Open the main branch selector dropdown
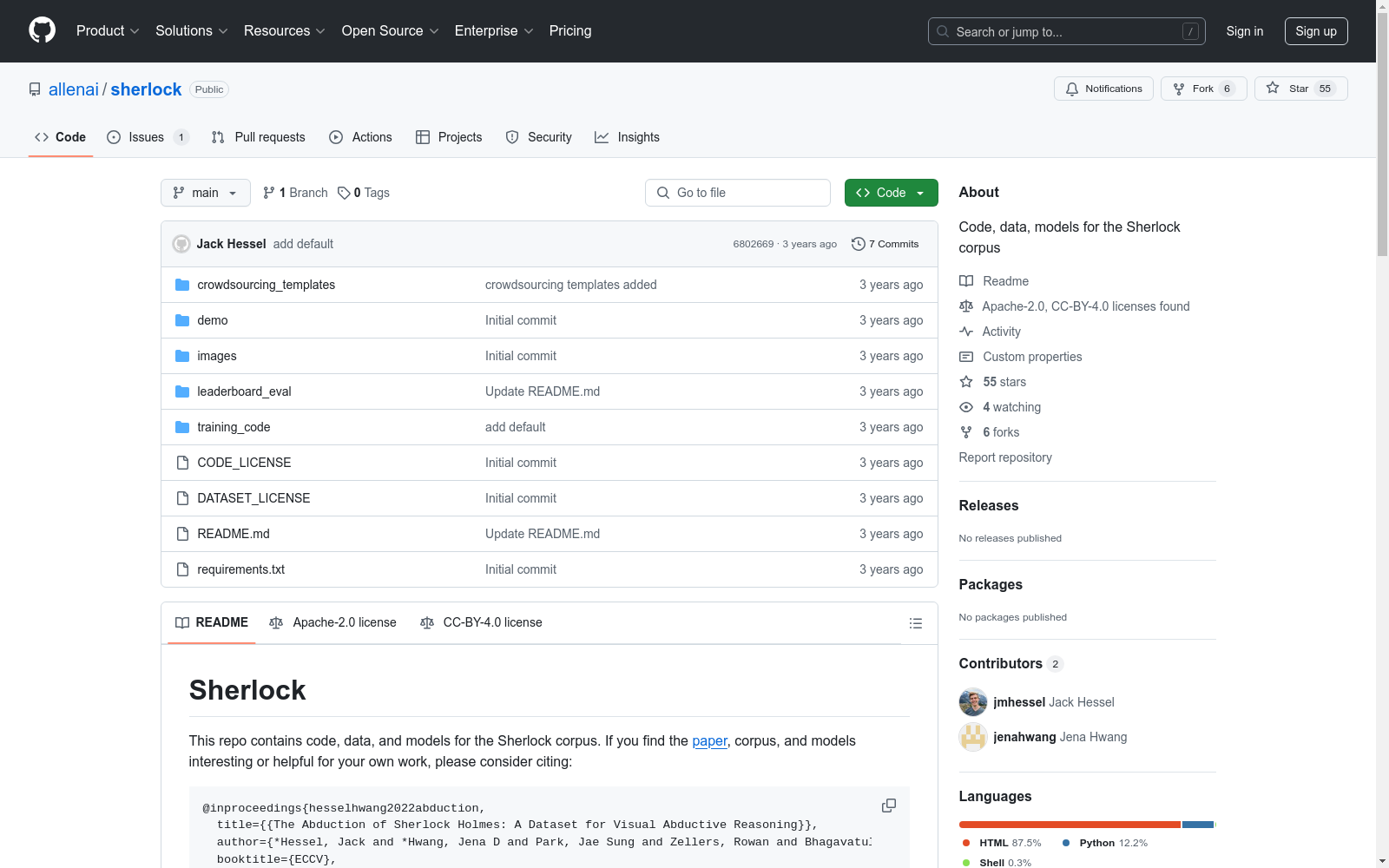This screenshot has width=1389, height=868. (206, 193)
